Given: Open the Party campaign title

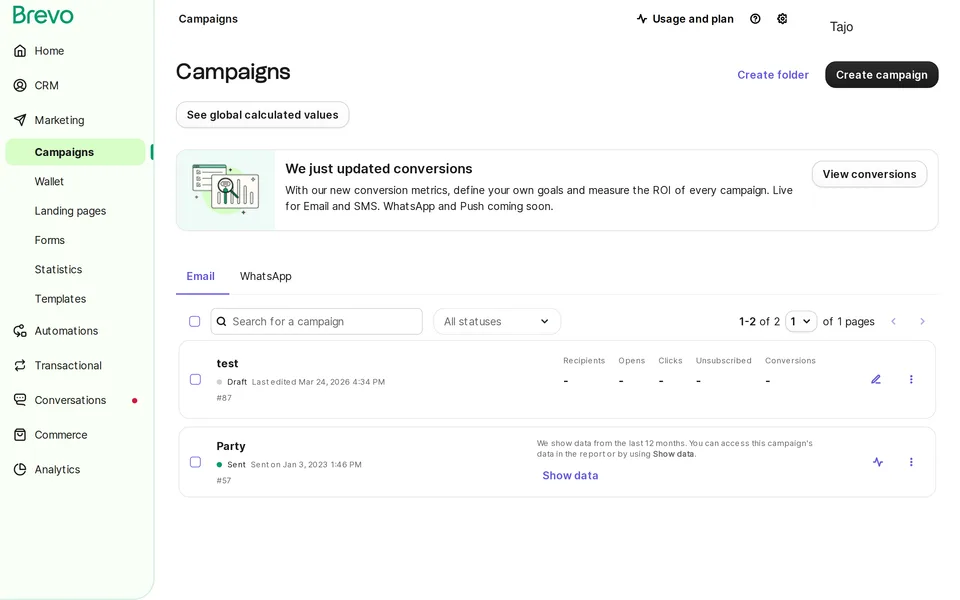Looking at the screenshot, I should pyautogui.click(x=231, y=446).
